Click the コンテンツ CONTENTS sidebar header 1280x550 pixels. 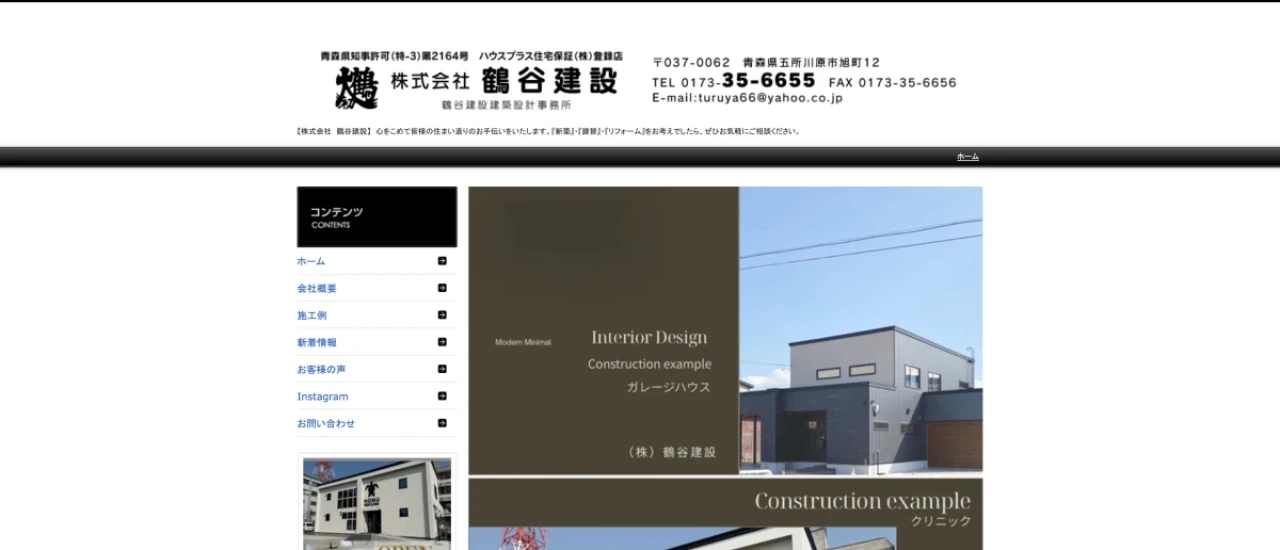point(377,217)
